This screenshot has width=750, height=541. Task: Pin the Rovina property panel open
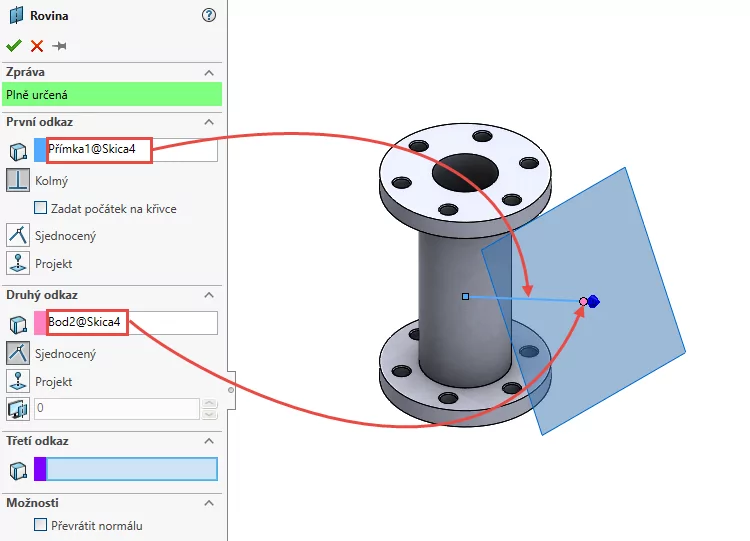click(60, 46)
